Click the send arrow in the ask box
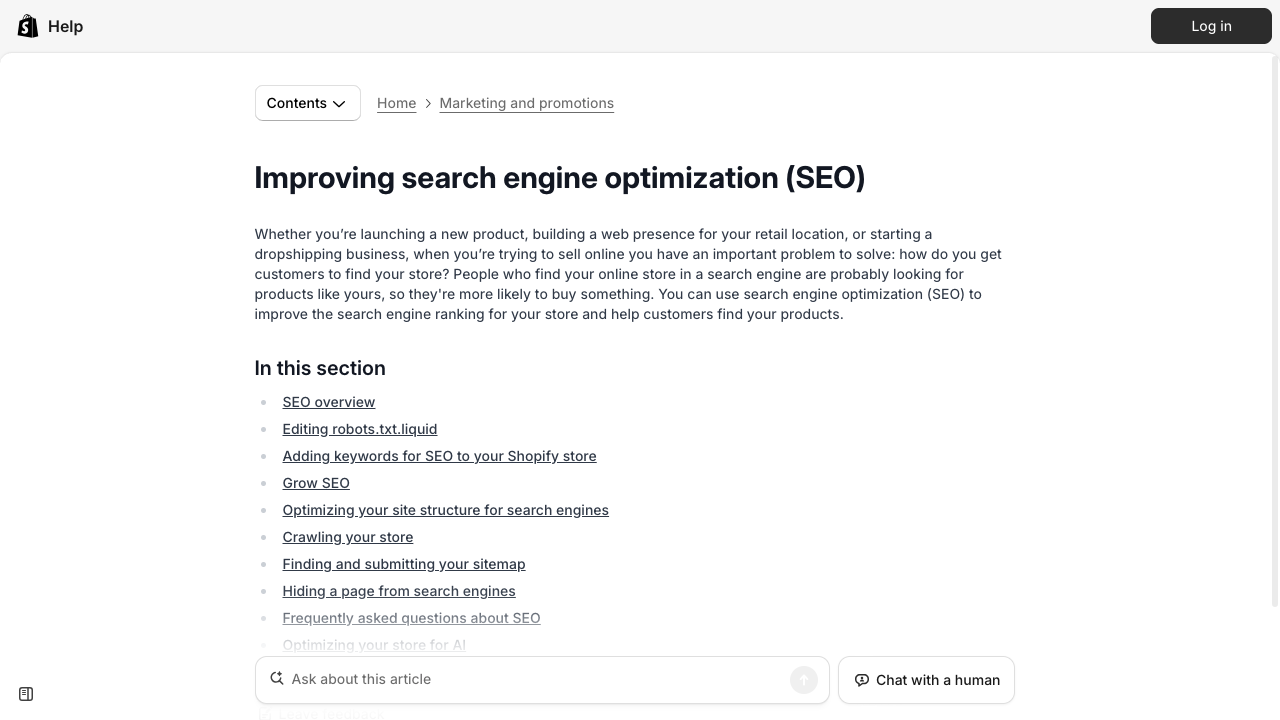 click(x=804, y=680)
